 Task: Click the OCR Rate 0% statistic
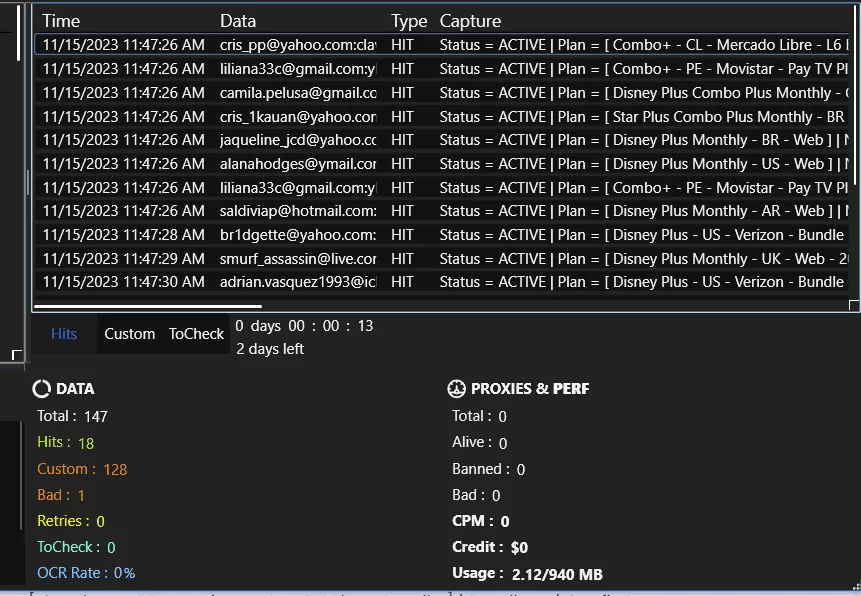tap(86, 573)
